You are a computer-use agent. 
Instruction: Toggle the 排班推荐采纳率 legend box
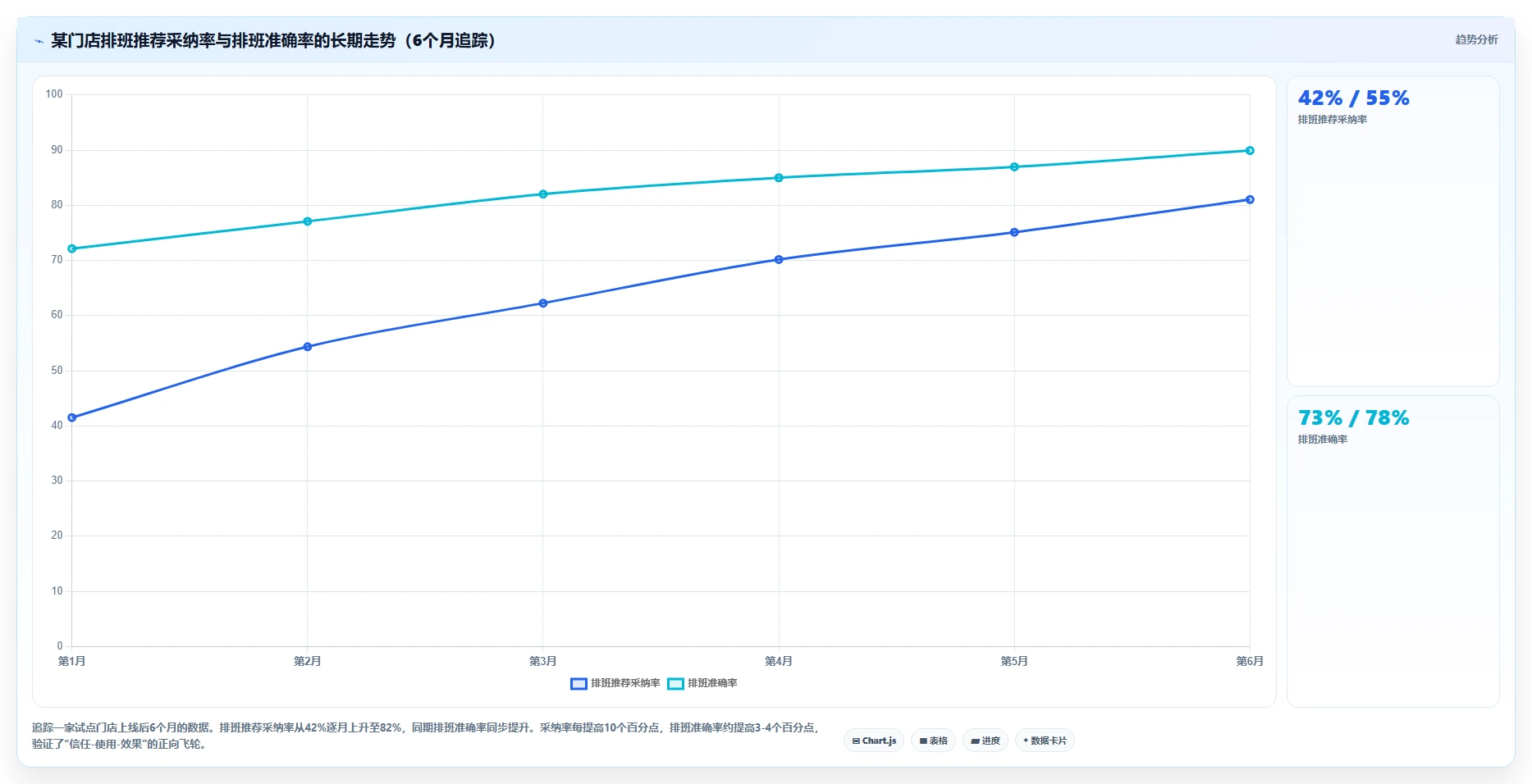(x=579, y=684)
